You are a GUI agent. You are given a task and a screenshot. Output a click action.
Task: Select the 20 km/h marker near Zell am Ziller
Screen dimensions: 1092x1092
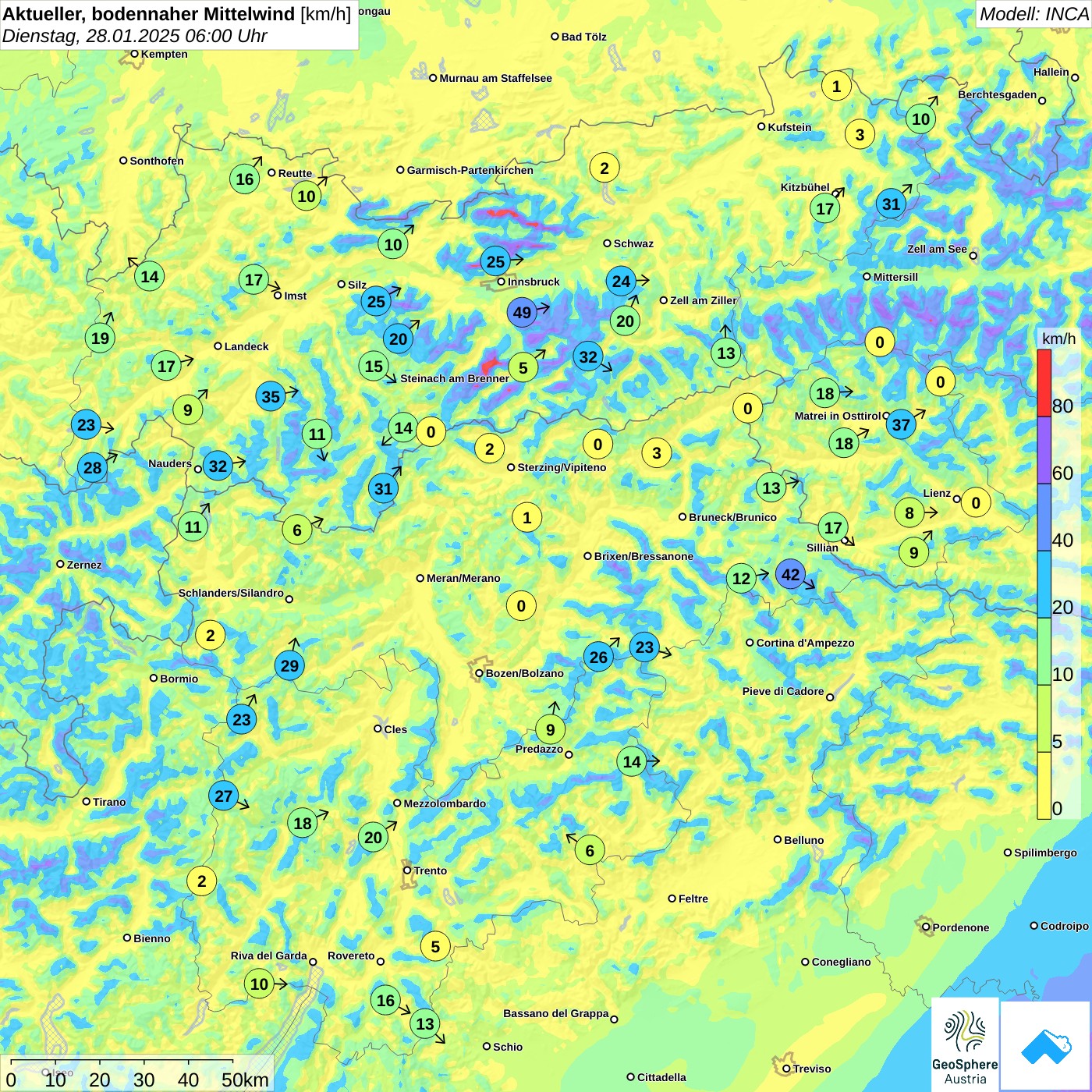[x=625, y=321]
